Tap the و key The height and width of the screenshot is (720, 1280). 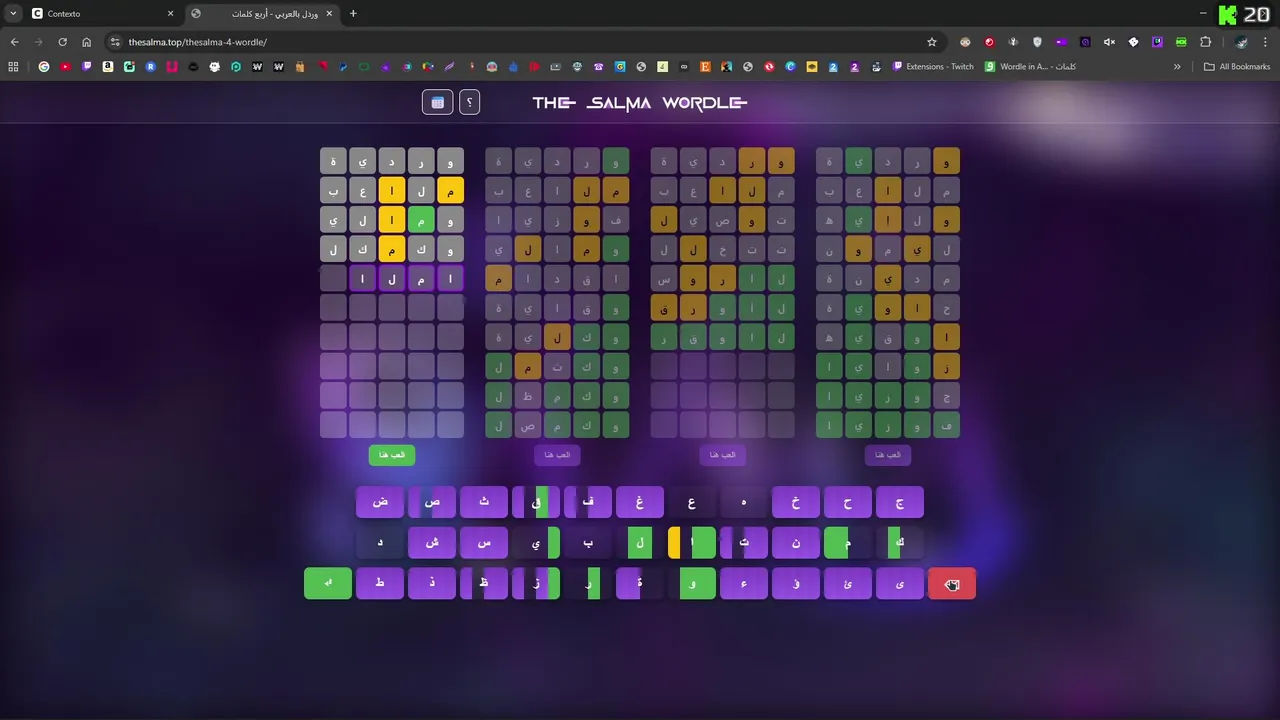[x=692, y=584]
